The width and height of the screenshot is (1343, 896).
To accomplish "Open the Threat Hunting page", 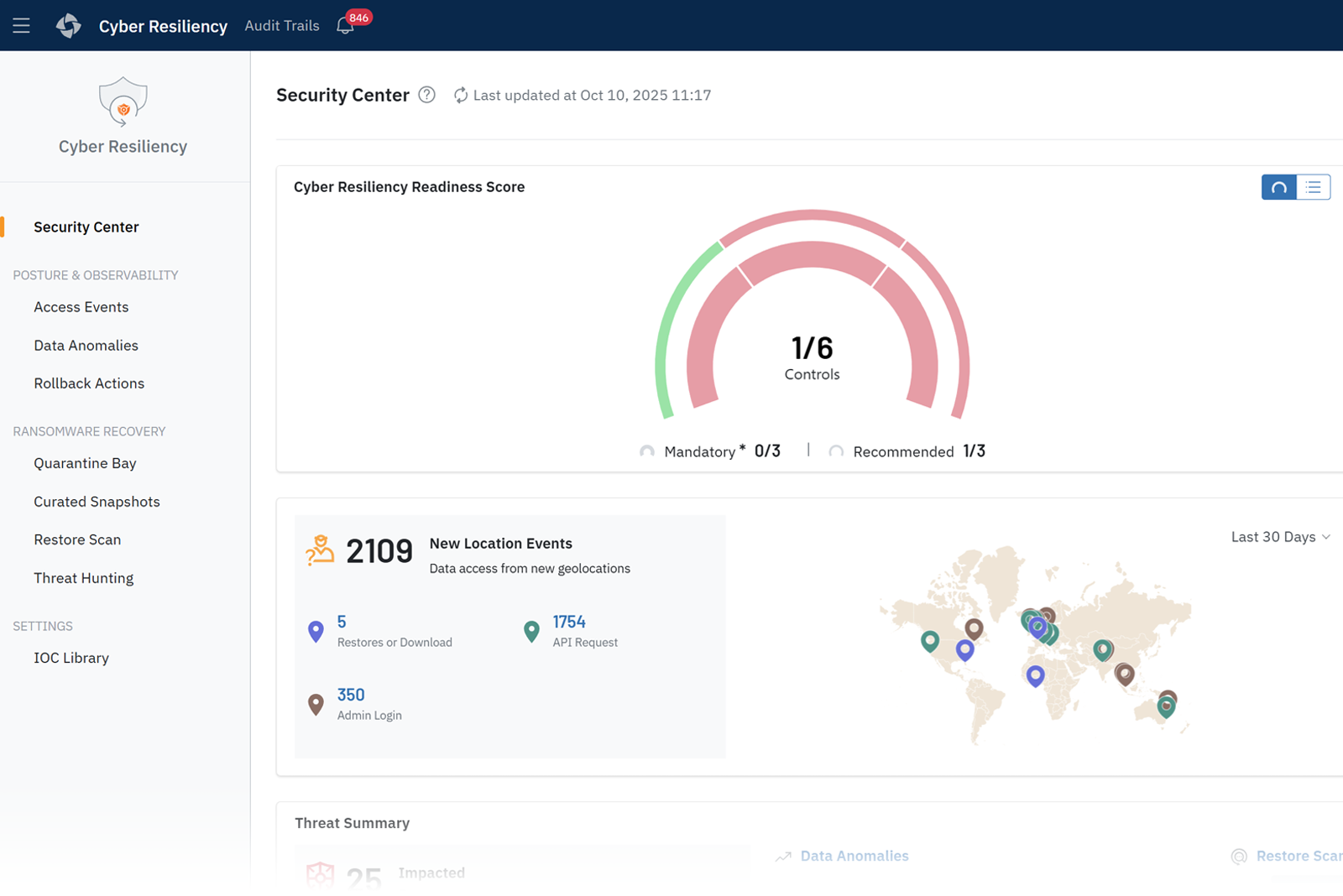I will pos(83,578).
